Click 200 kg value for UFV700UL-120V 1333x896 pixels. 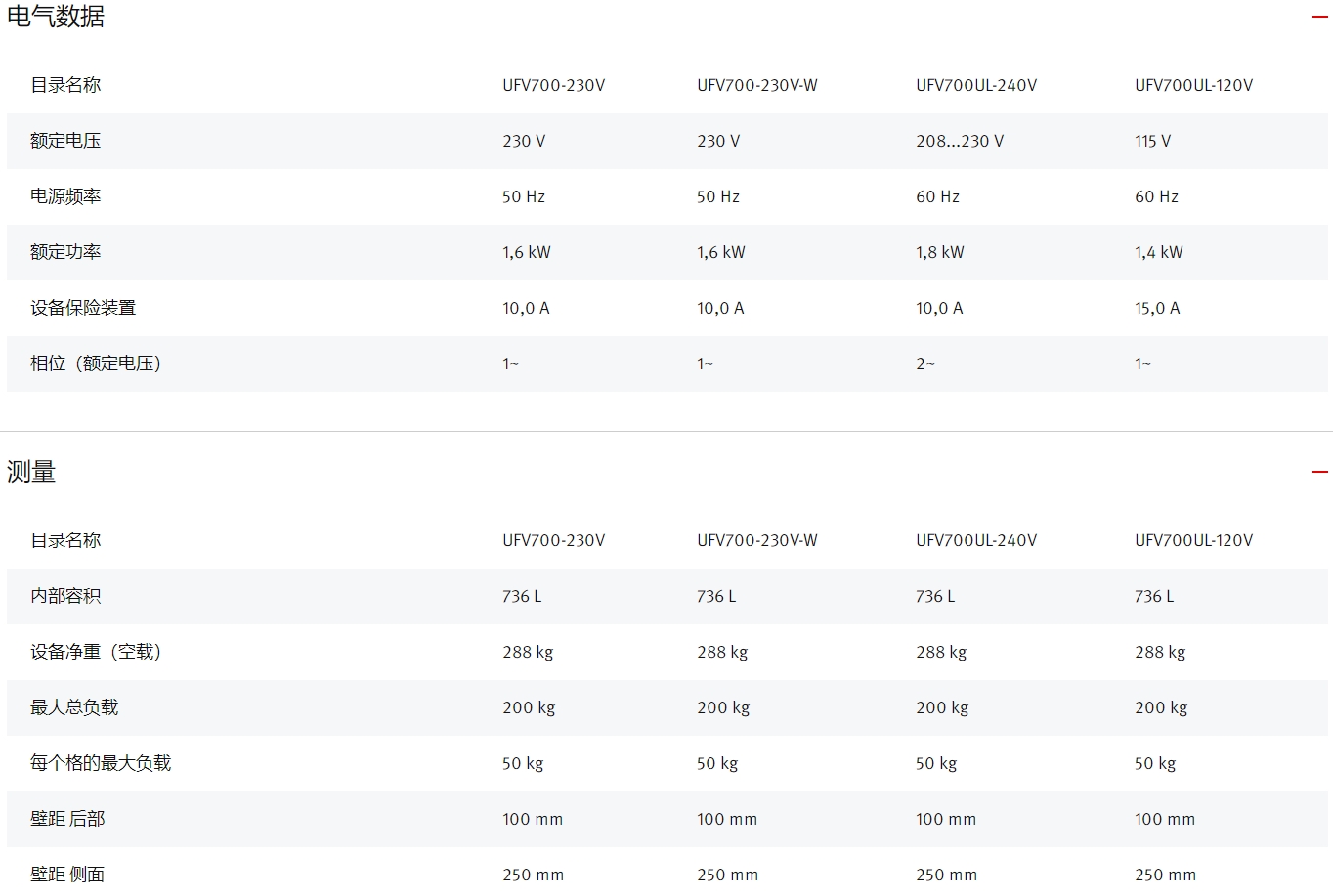[x=1161, y=707]
